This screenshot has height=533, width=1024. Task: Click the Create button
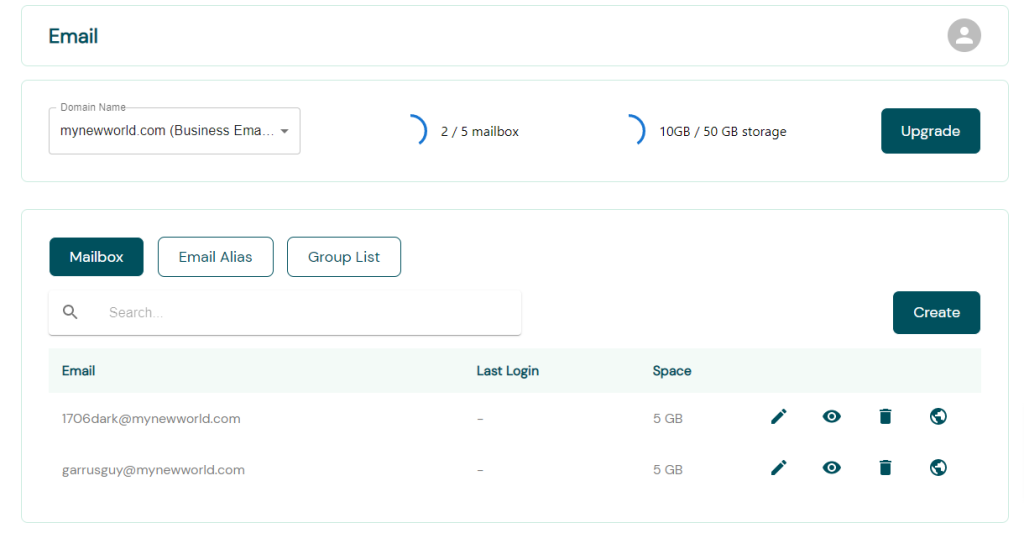(x=936, y=312)
